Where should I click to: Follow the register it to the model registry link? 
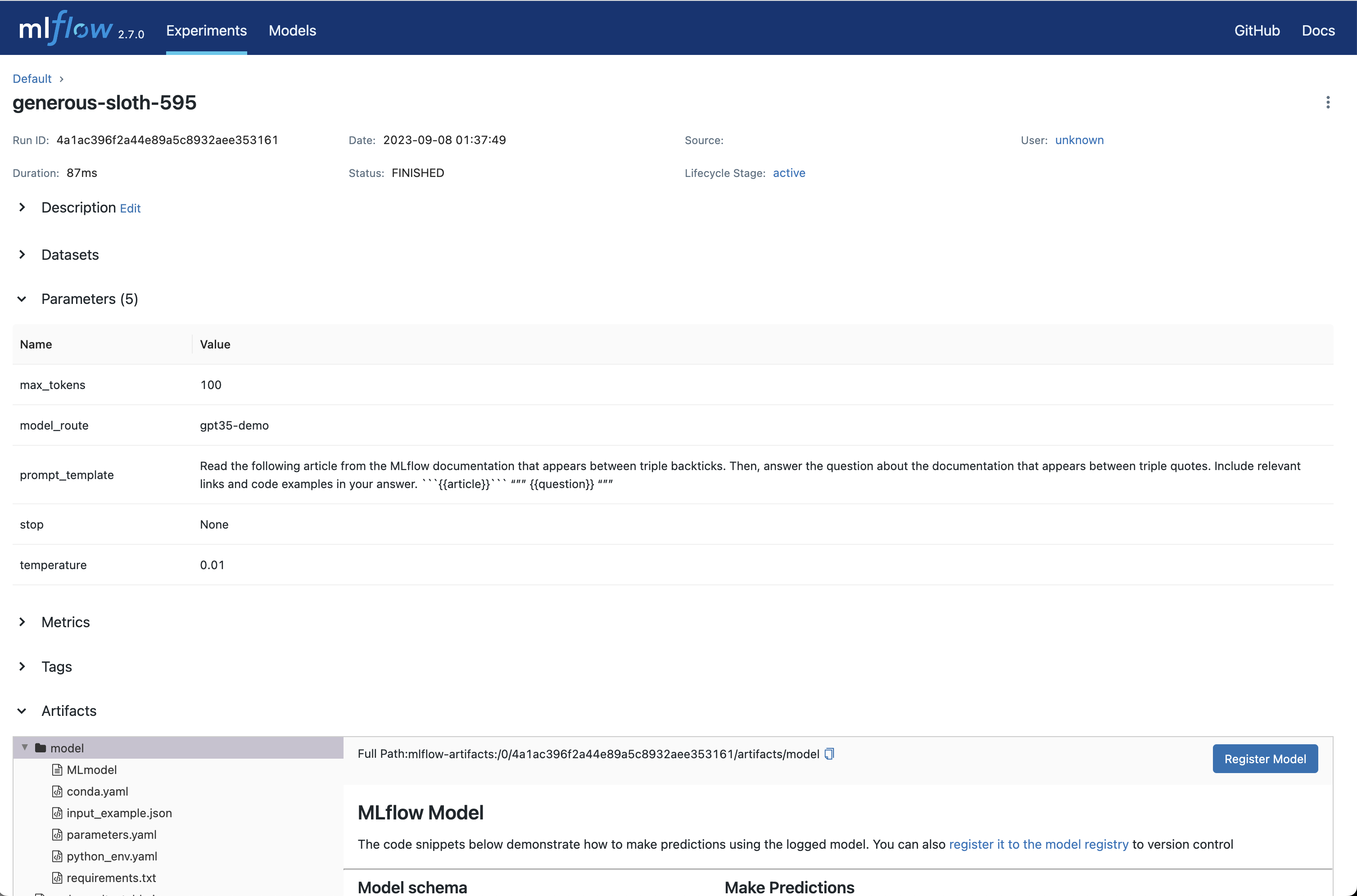pos(1038,844)
